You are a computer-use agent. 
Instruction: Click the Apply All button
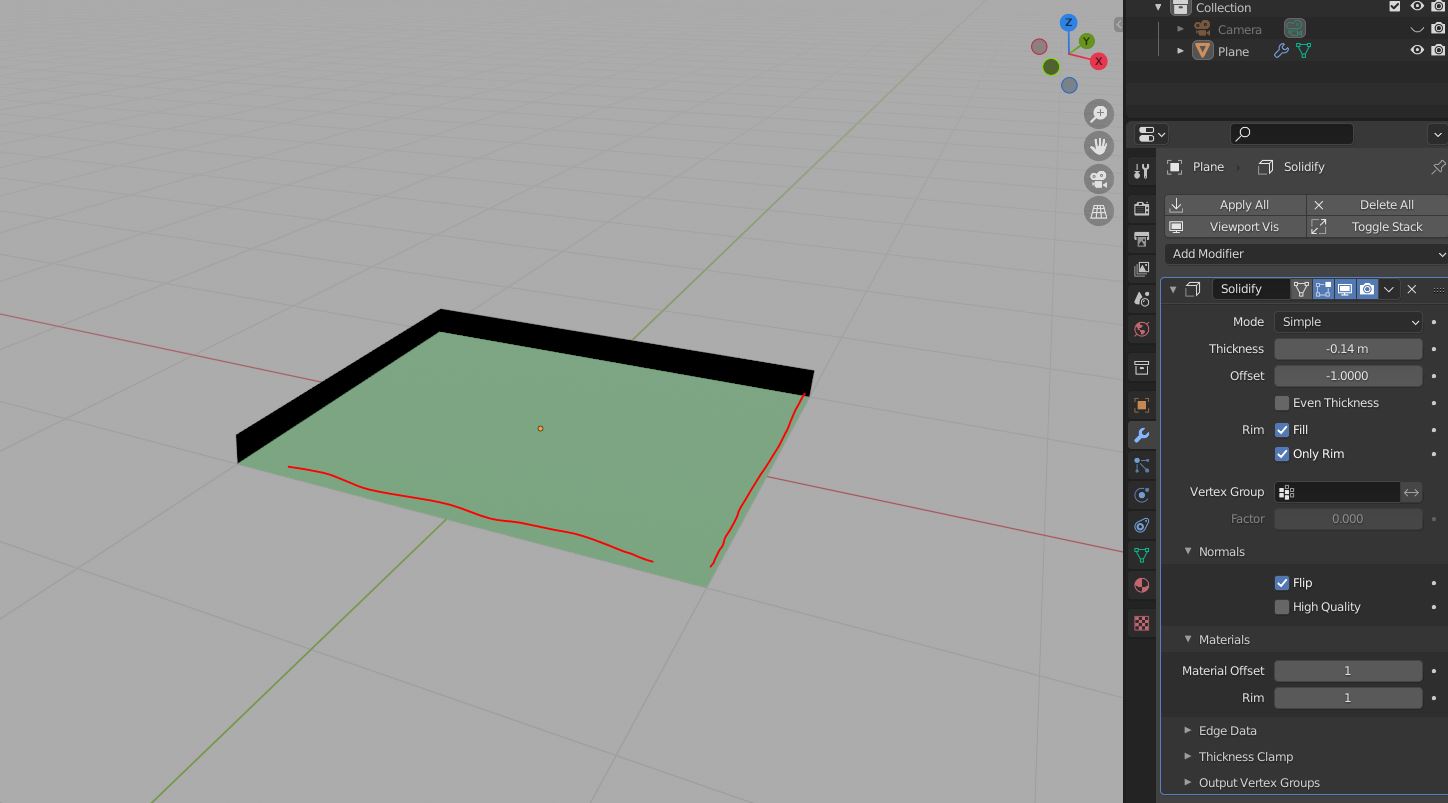click(1235, 205)
